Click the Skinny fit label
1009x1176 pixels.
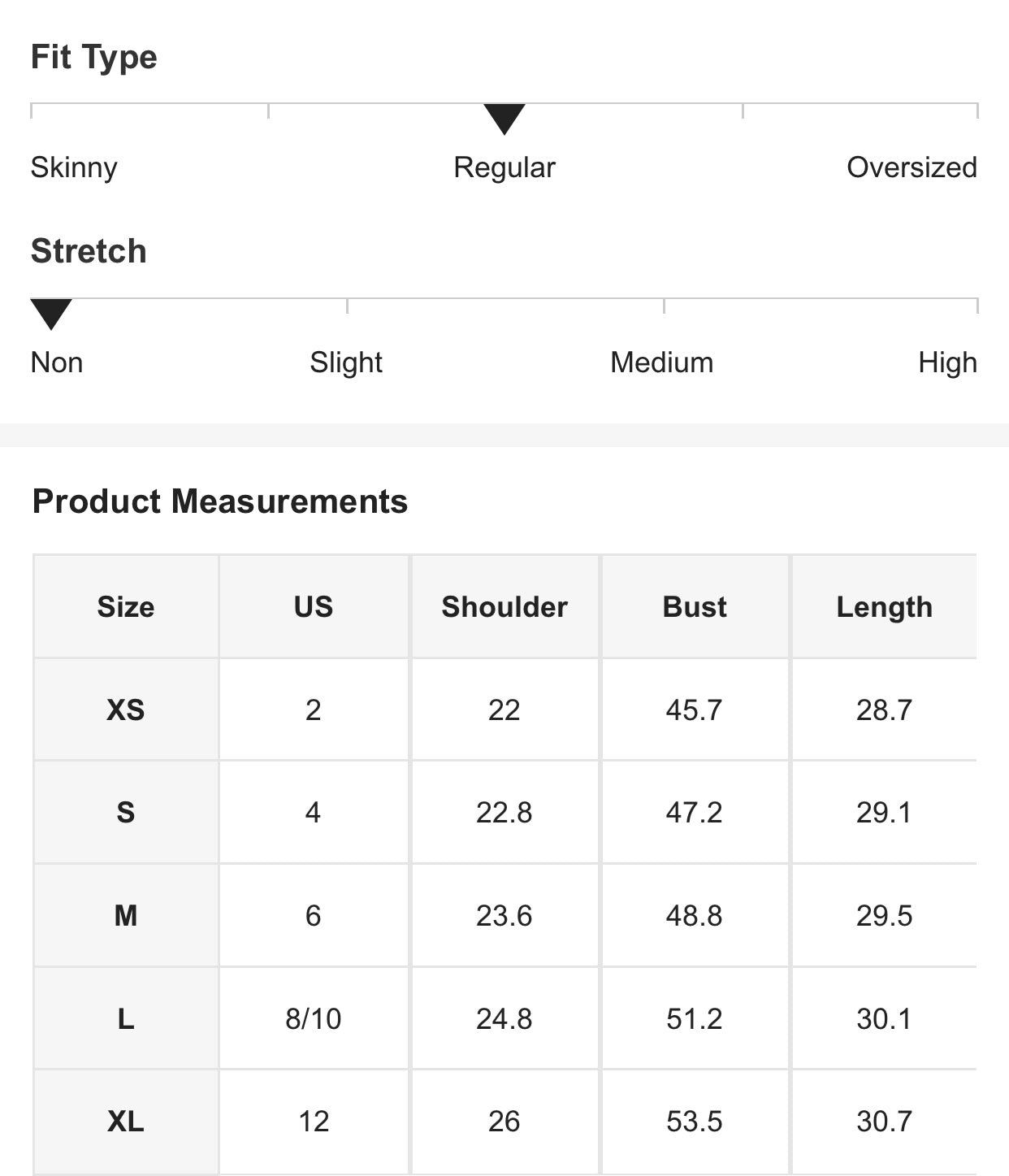click(x=74, y=167)
